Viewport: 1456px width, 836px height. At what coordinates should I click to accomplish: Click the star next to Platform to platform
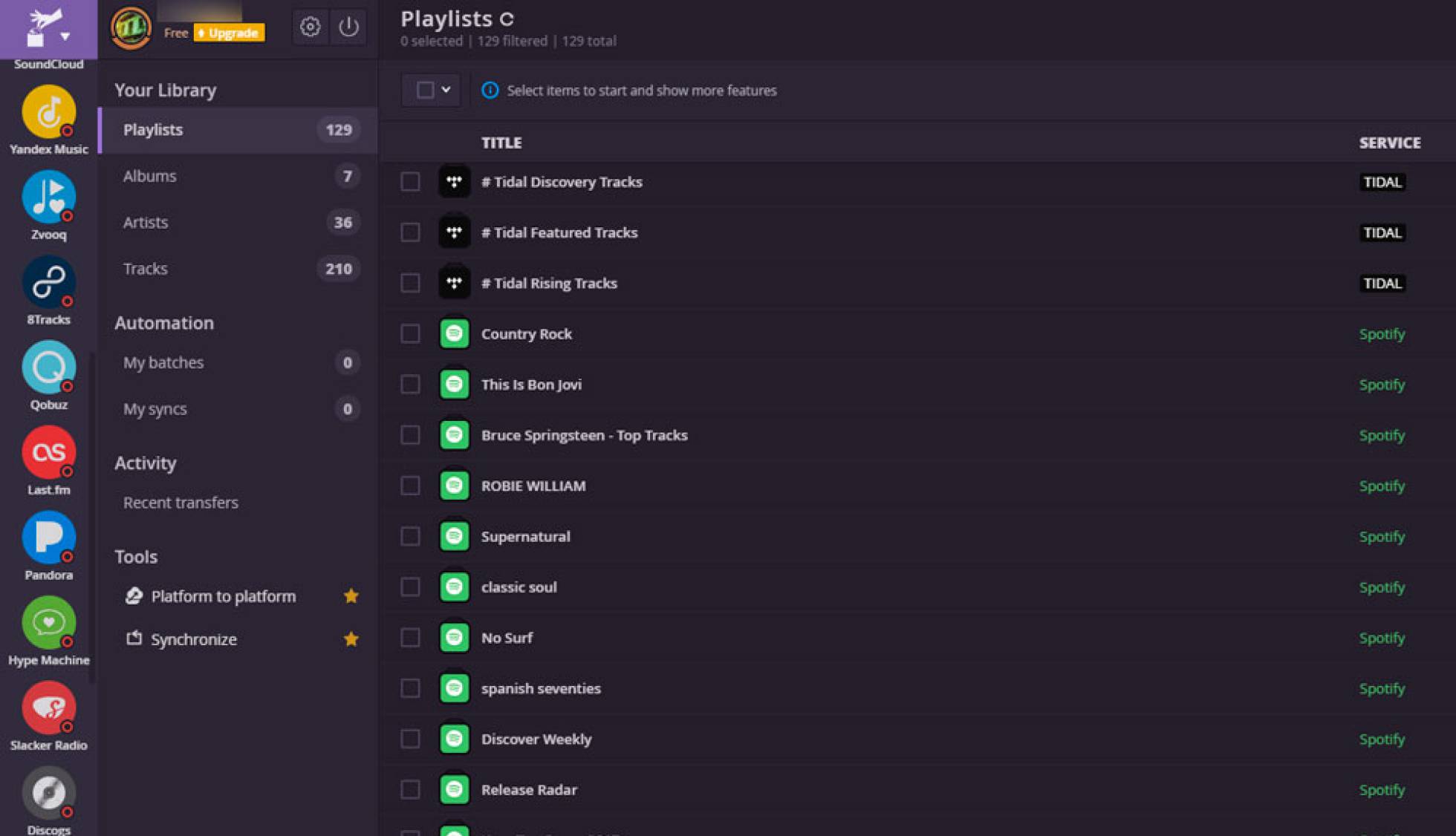(351, 596)
